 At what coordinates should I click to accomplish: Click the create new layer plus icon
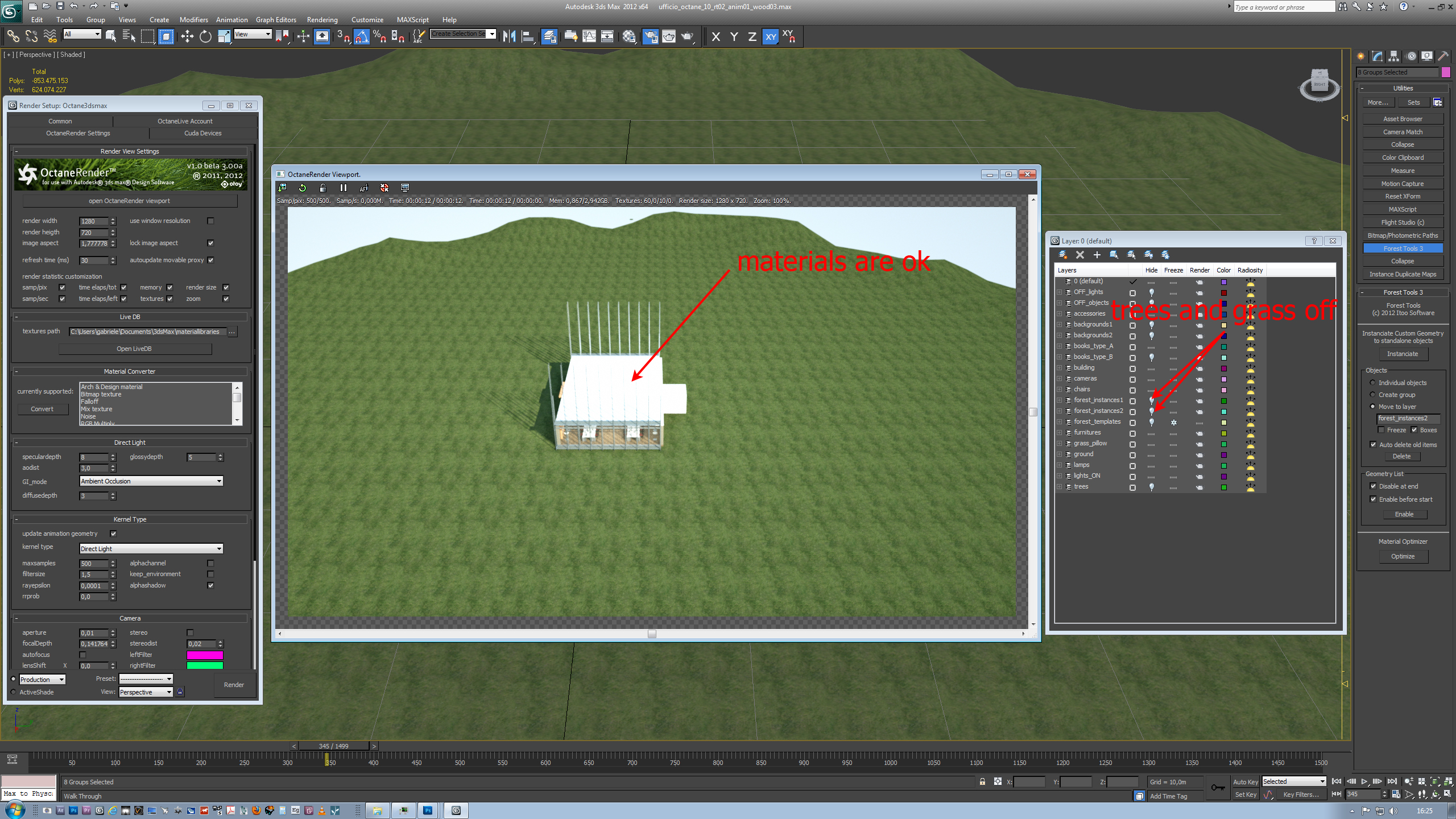click(x=1097, y=255)
